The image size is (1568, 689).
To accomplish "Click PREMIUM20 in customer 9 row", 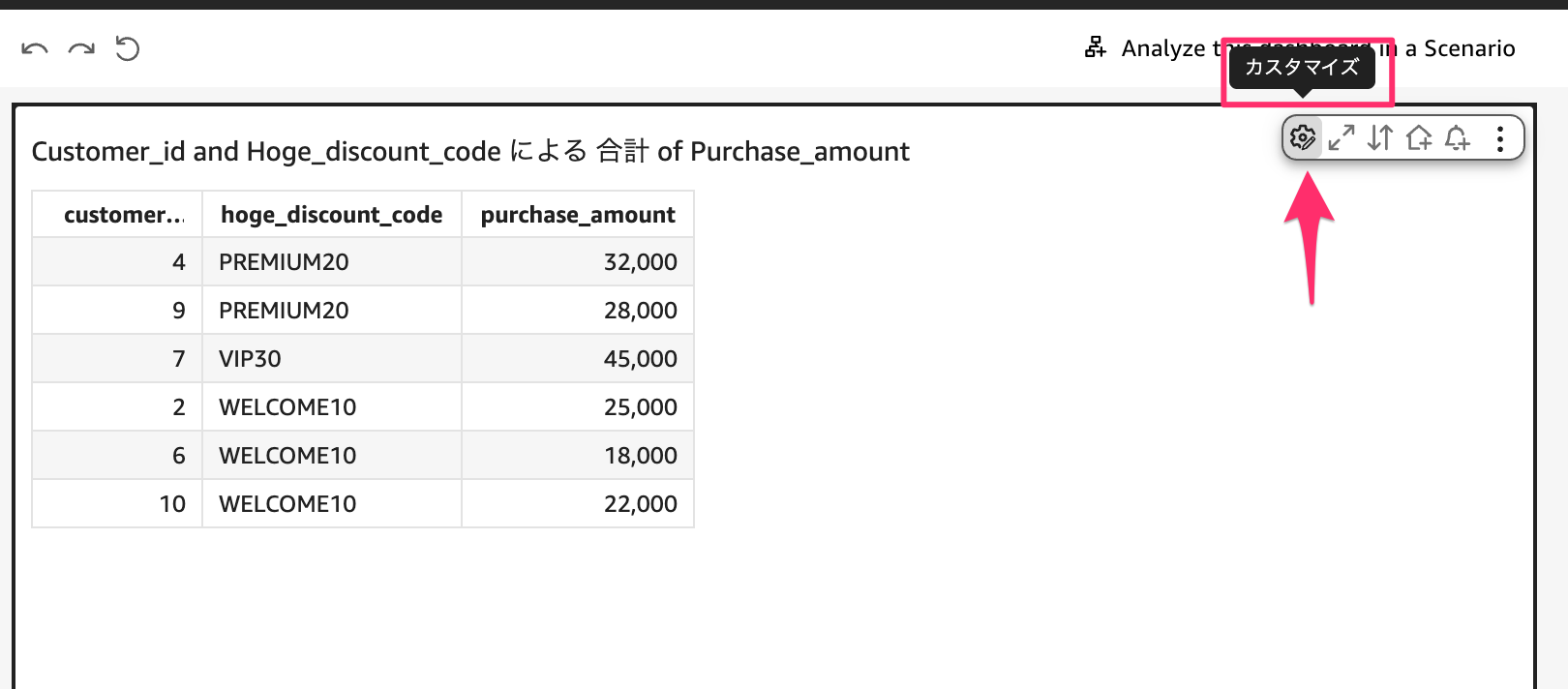I will coord(332,311).
